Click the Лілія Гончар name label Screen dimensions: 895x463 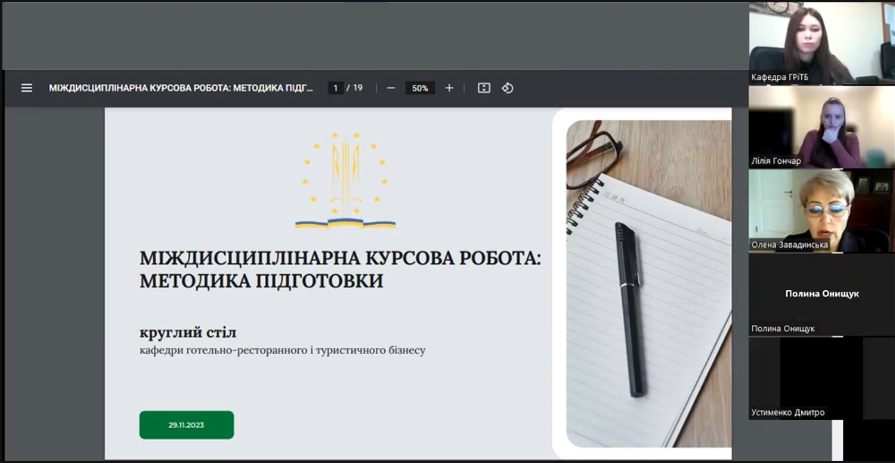coord(776,161)
